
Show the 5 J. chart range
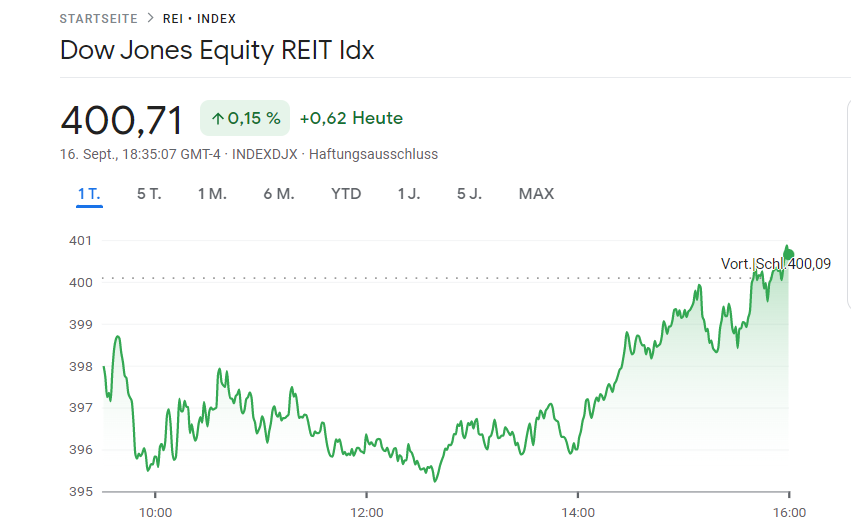tap(469, 194)
